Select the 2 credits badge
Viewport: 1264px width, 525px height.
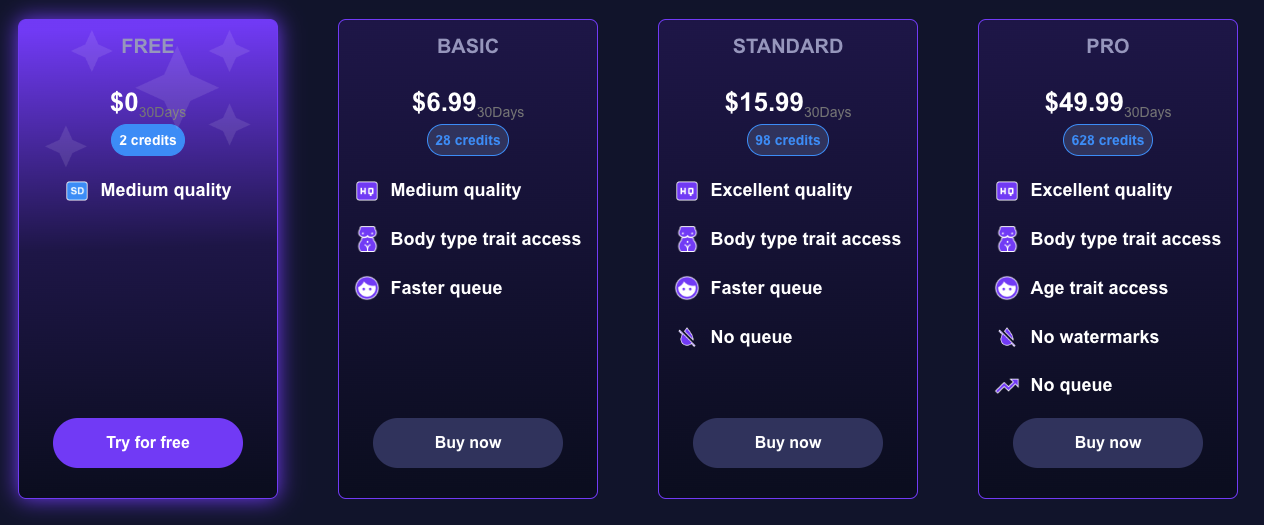[148, 140]
